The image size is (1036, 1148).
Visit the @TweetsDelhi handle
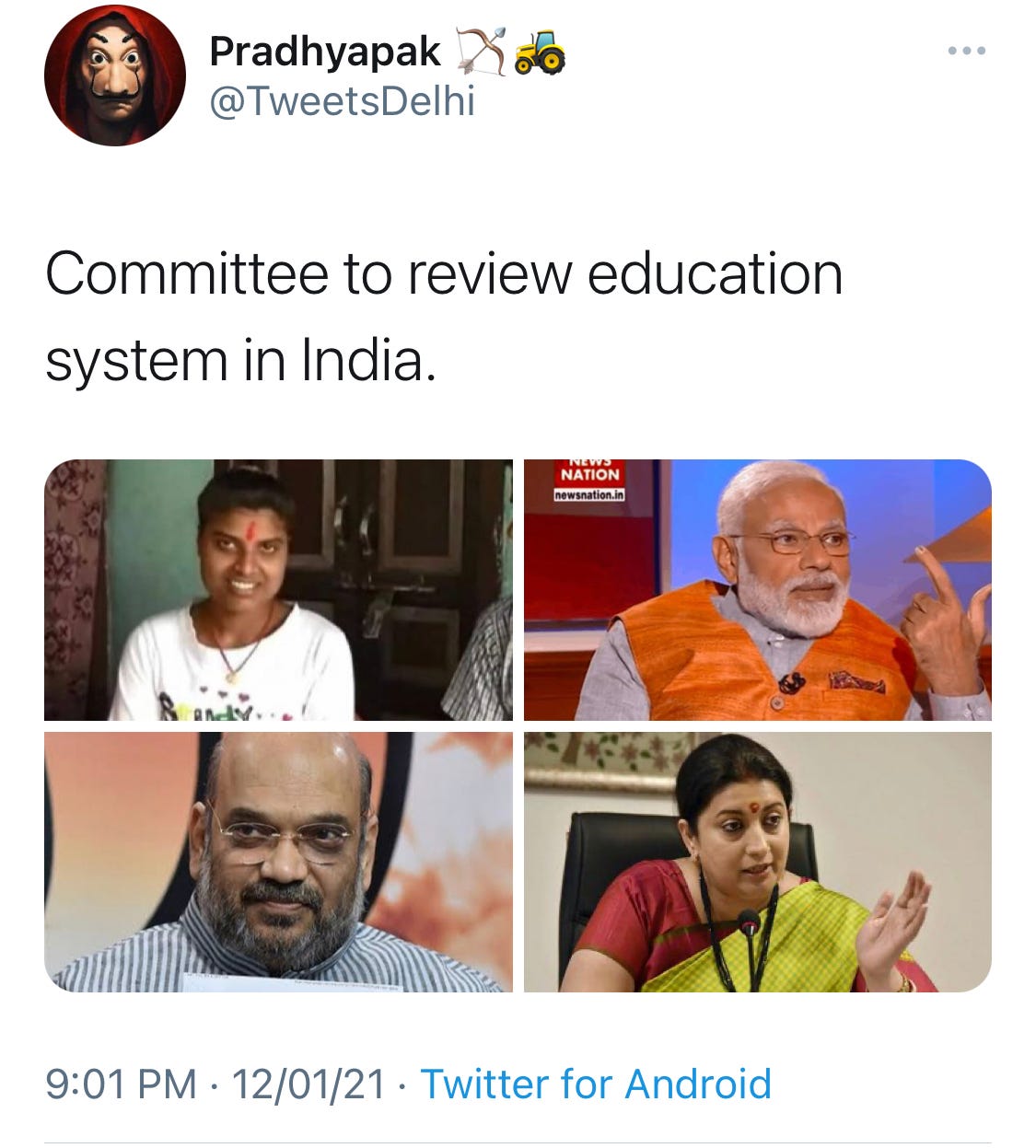pyautogui.click(x=343, y=100)
